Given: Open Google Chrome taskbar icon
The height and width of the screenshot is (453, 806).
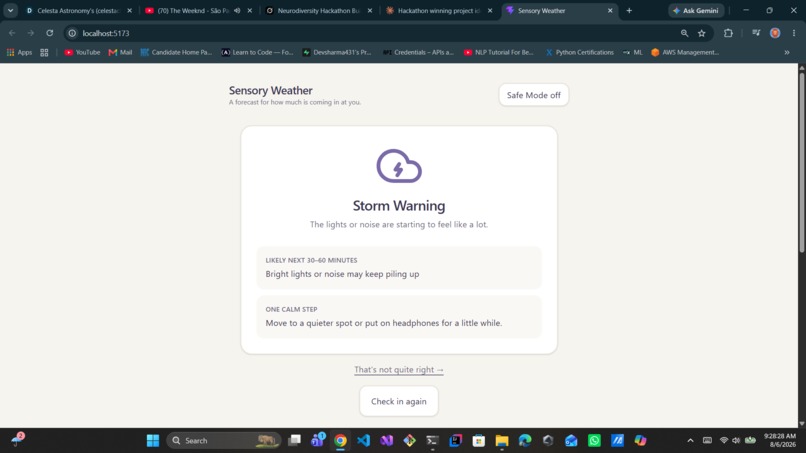Looking at the screenshot, I should tap(340, 441).
